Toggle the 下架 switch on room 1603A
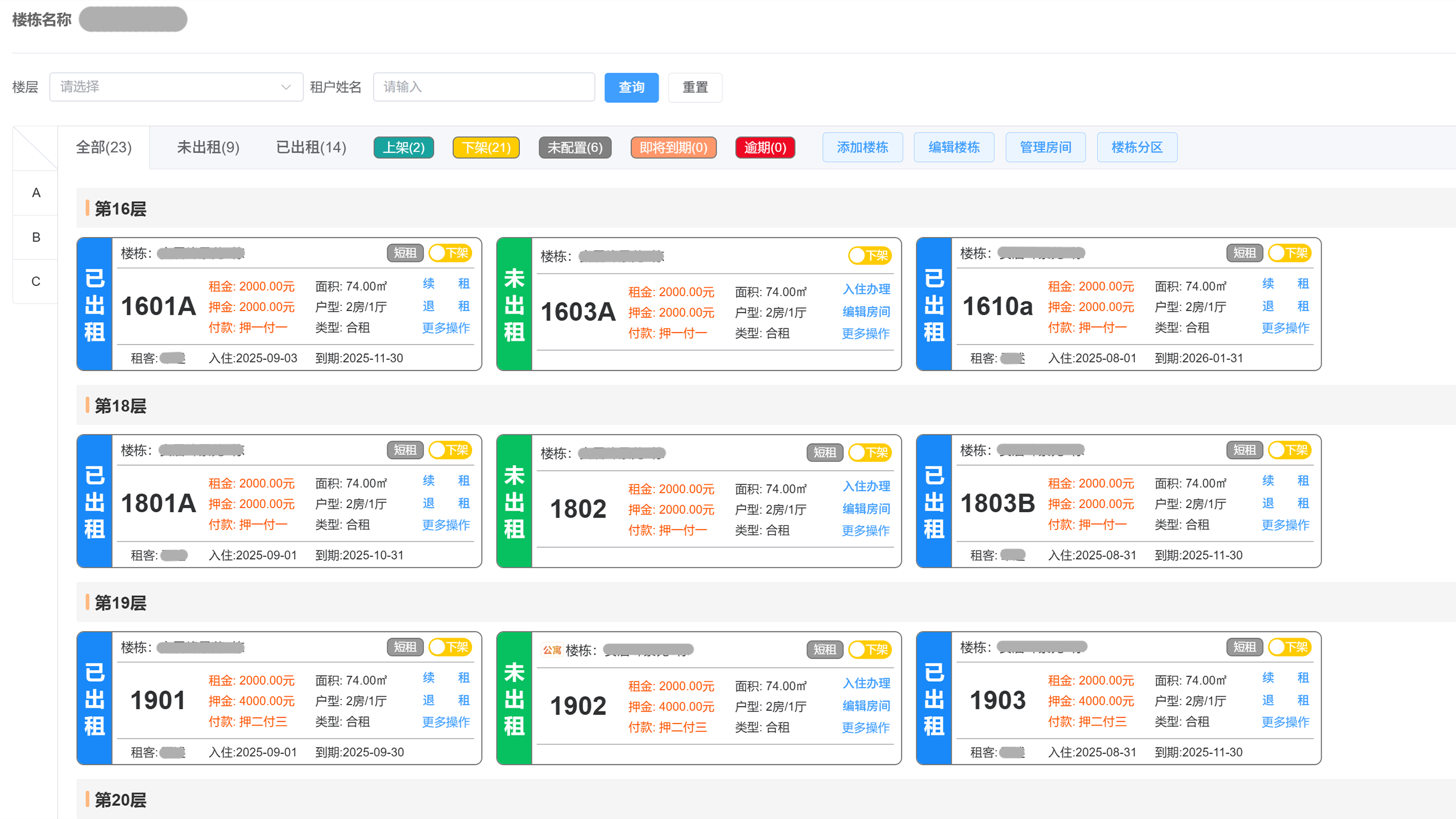1456x819 pixels. [870, 255]
